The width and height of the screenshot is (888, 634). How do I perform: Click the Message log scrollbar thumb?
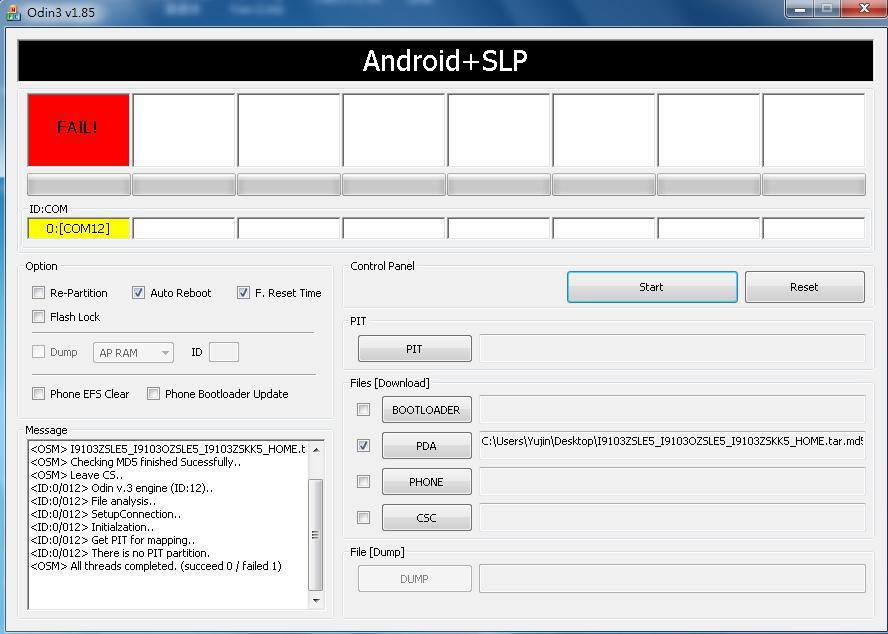(x=316, y=534)
